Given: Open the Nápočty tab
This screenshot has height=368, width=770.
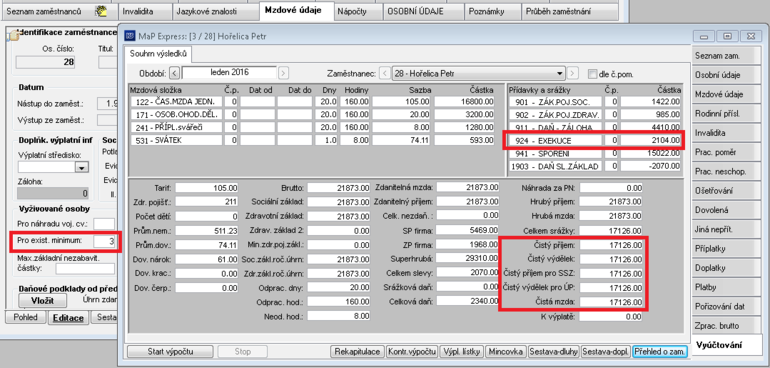Looking at the screenshot, I should point(358,11).
